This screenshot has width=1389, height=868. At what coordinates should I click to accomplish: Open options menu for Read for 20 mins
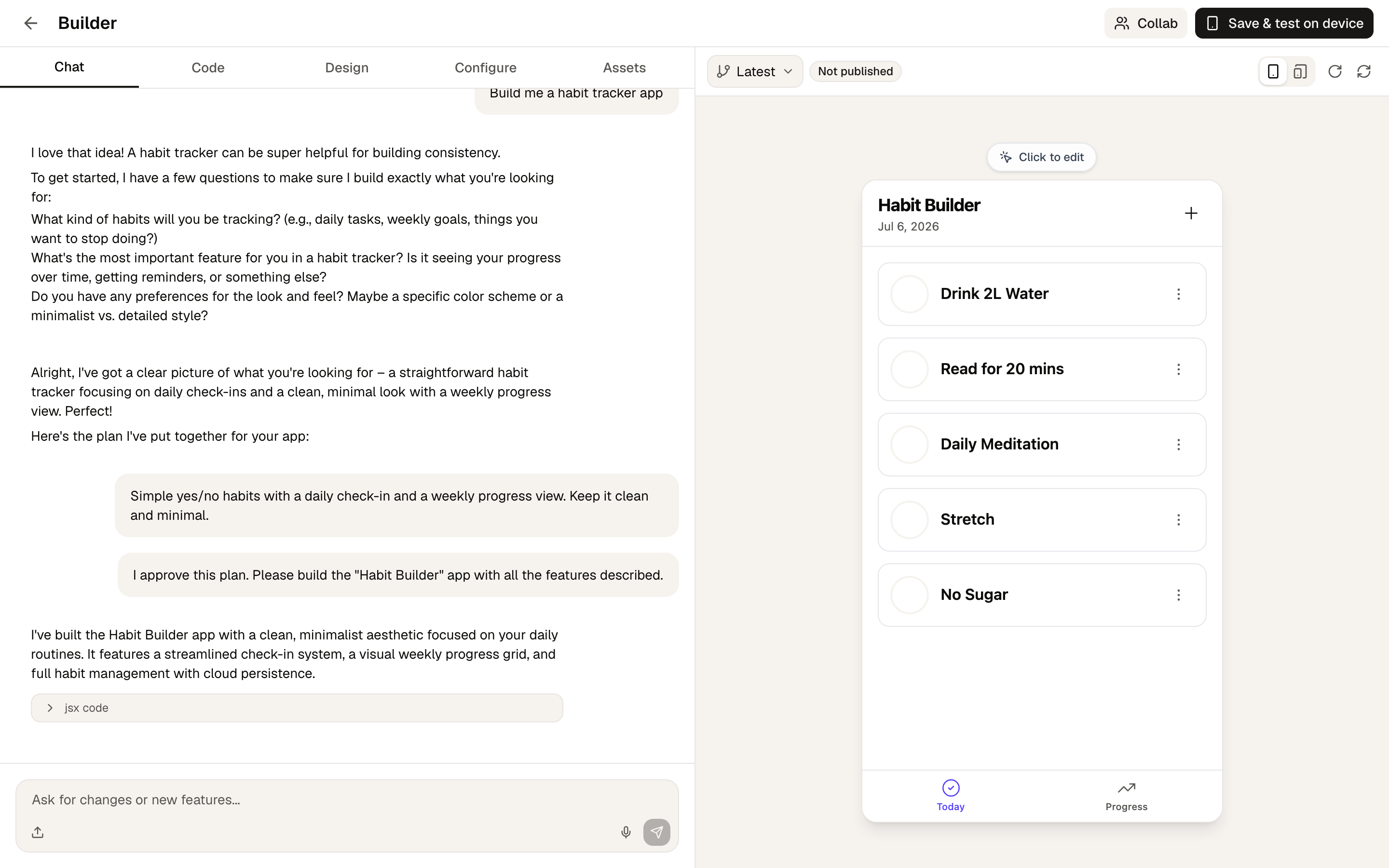click(1178, 369)
